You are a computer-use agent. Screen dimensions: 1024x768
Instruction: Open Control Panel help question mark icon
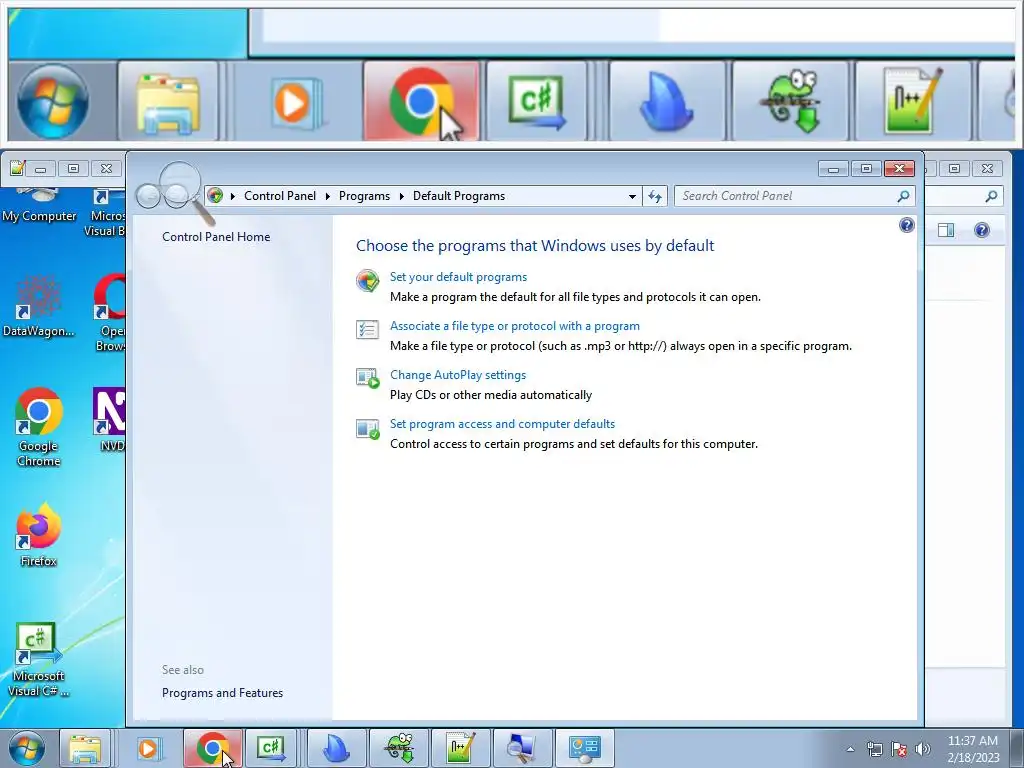tap(906, 225)
